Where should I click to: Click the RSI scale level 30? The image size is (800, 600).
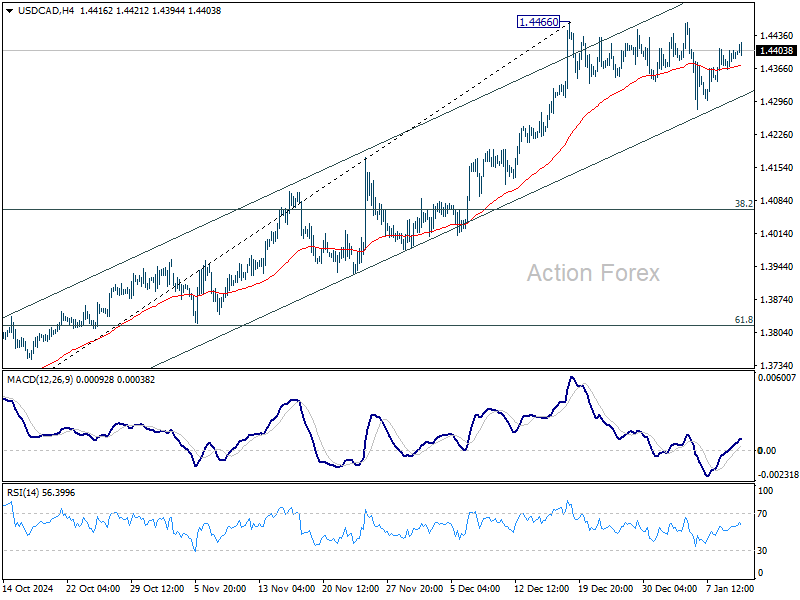(x=762, y=551)
